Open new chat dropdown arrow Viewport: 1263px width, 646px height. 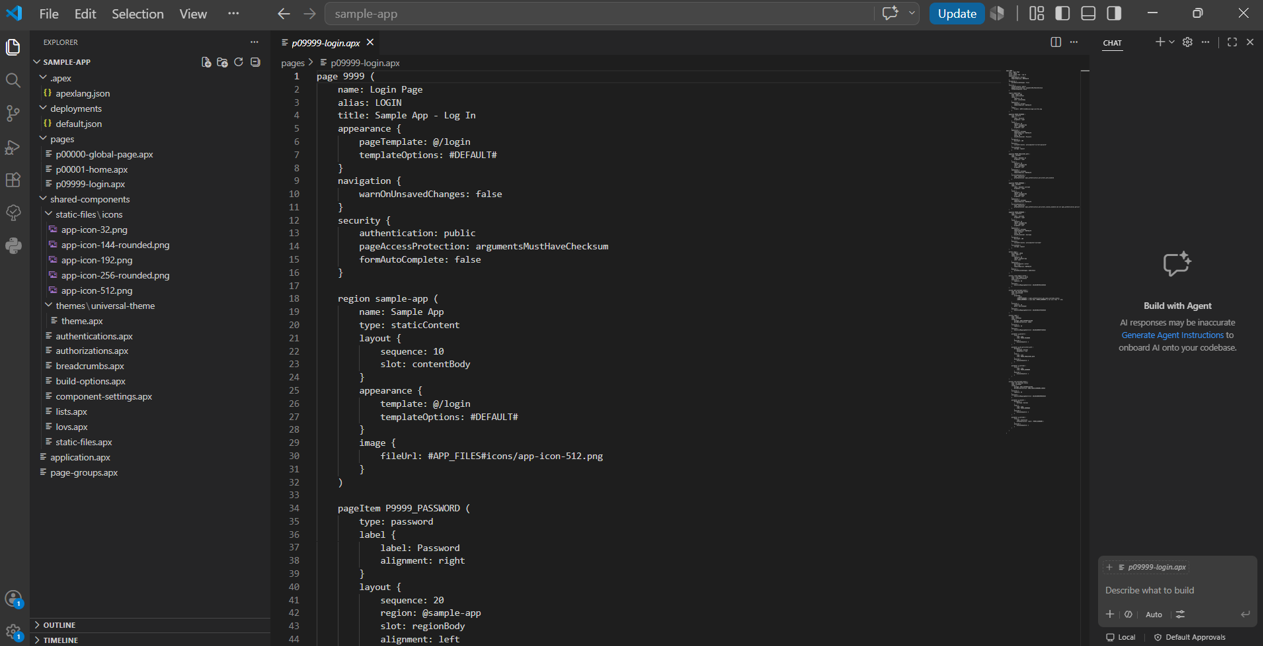coord(1172,42)
